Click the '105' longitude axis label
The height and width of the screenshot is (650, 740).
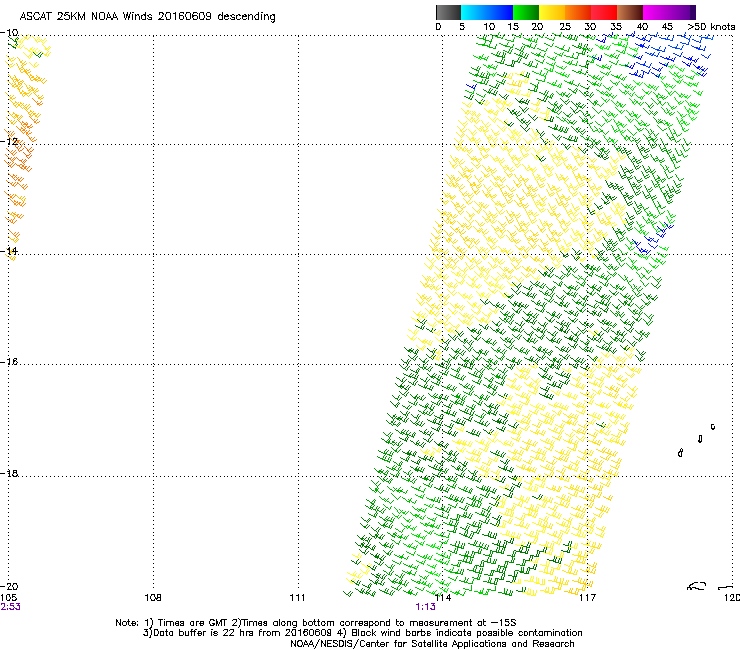(x=8, y=598)
